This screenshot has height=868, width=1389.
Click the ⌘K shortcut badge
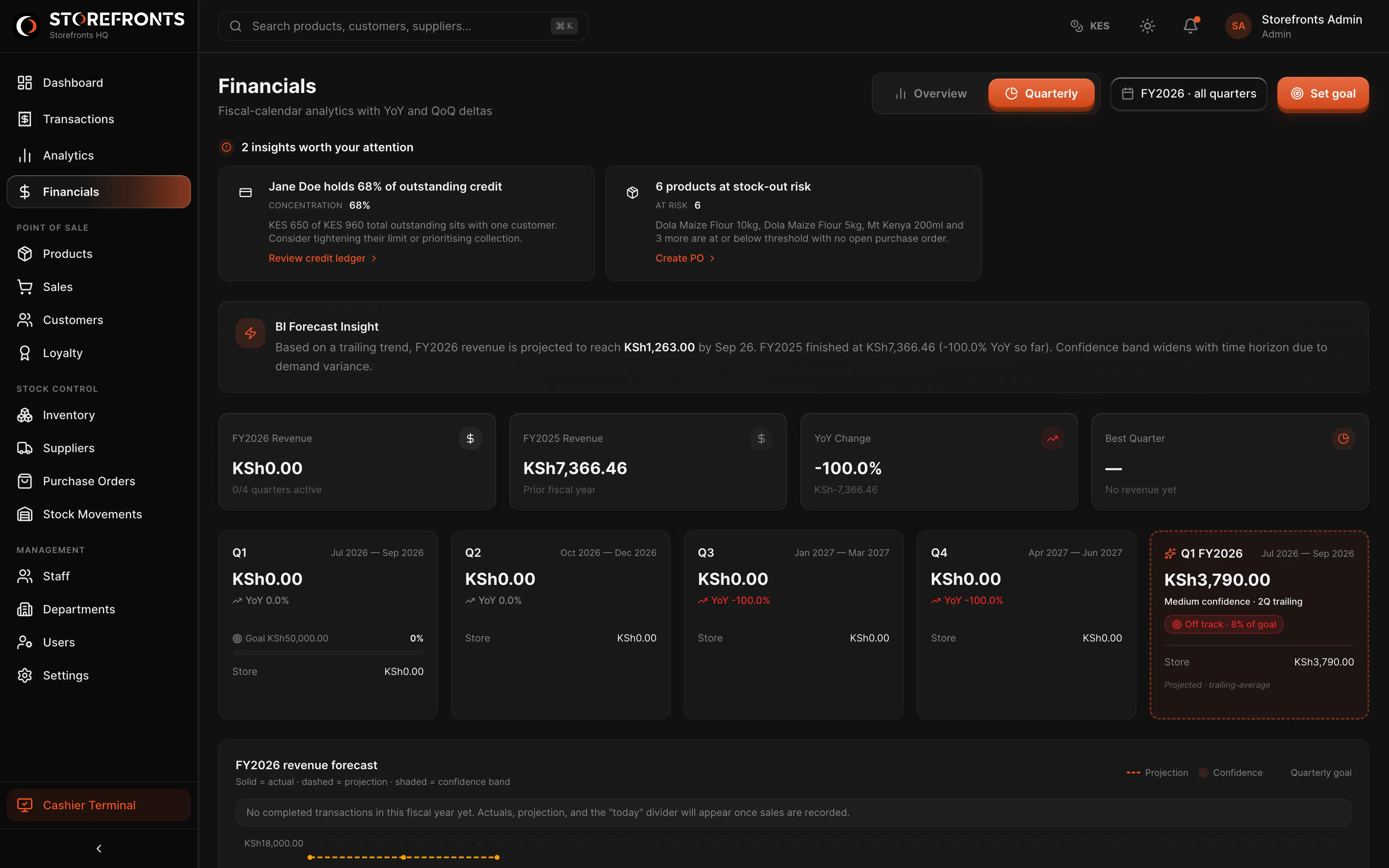point(563,26)
